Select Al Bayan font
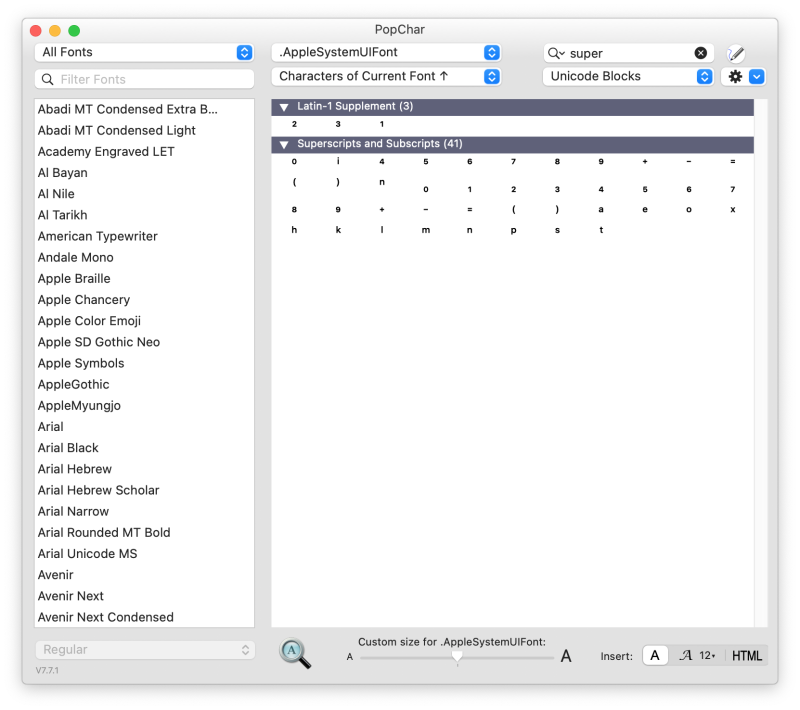 pyautogui.click(x=145, y=173)
